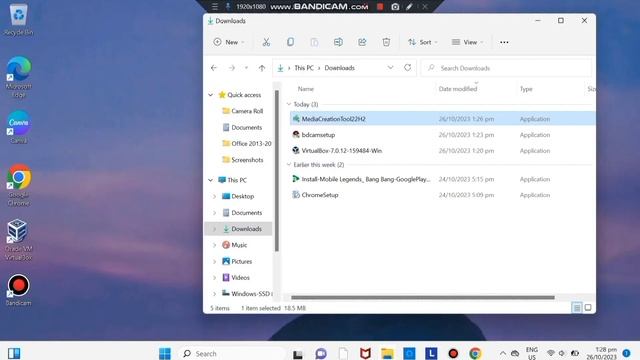Click the Search Downloads input field
Viewport: 640px width, 360px height.
pyautogui.click(x=506, y=68)
